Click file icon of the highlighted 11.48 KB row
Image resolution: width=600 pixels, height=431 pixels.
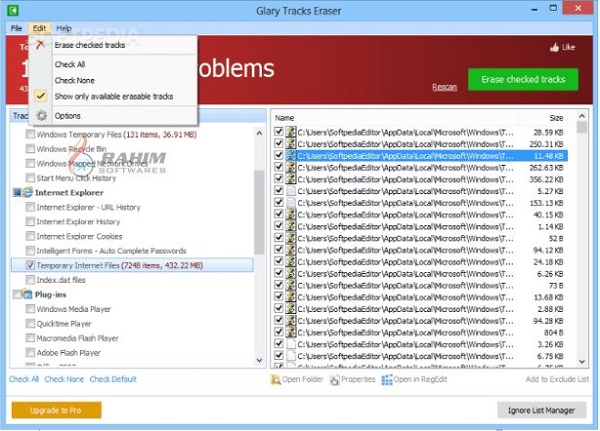[291, 156]
